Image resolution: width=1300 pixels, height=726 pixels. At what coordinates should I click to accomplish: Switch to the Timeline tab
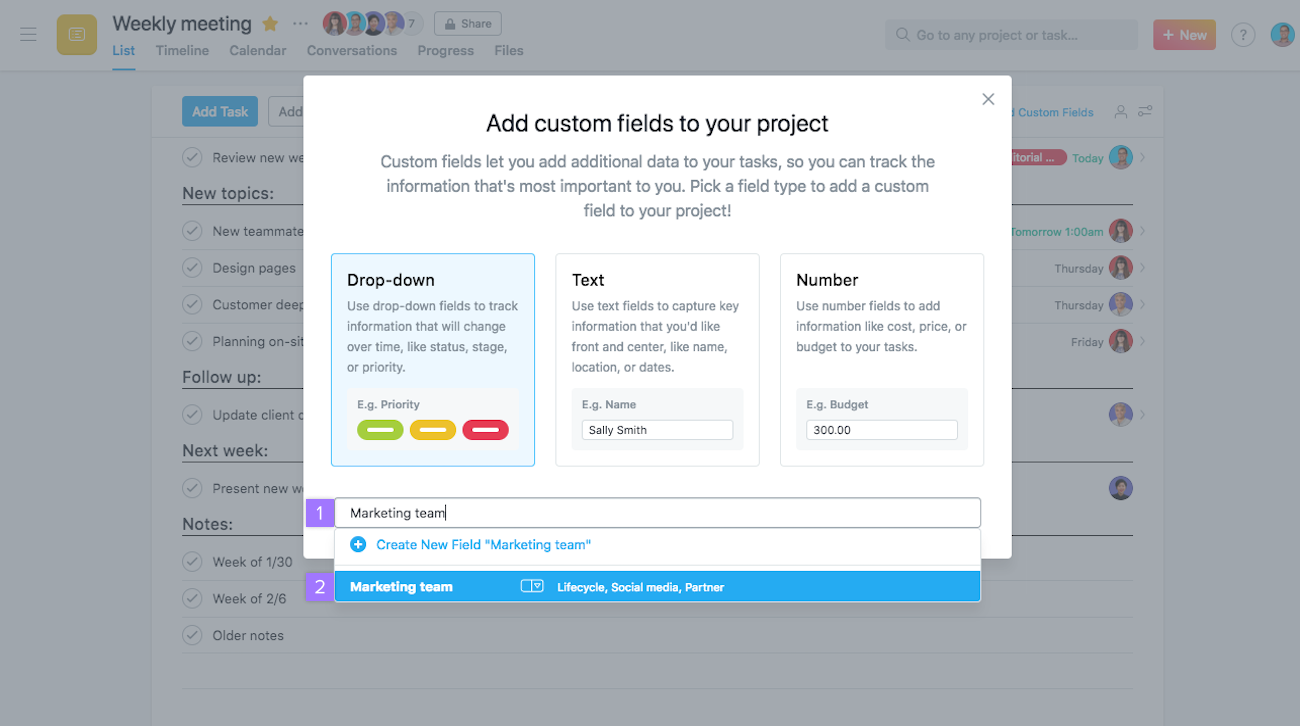click(x=182, y=50)
